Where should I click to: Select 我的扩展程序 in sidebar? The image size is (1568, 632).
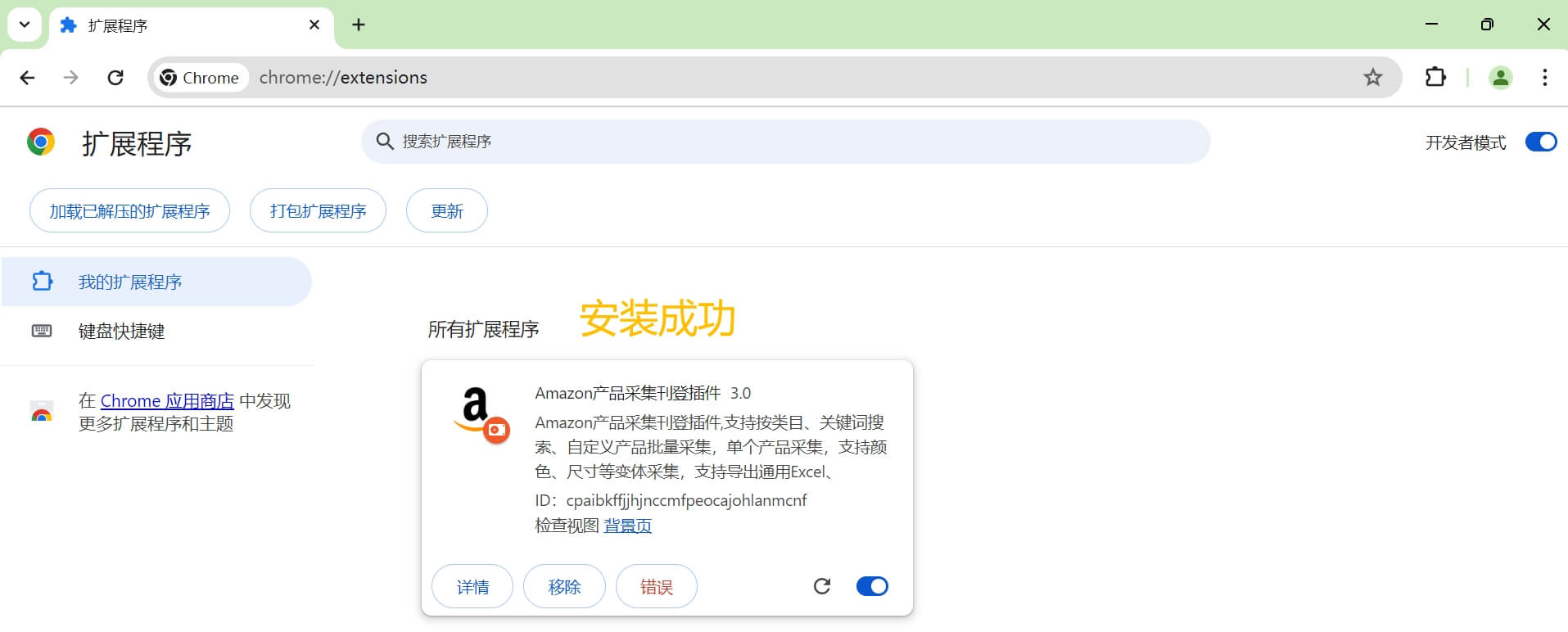coord(156,282)
